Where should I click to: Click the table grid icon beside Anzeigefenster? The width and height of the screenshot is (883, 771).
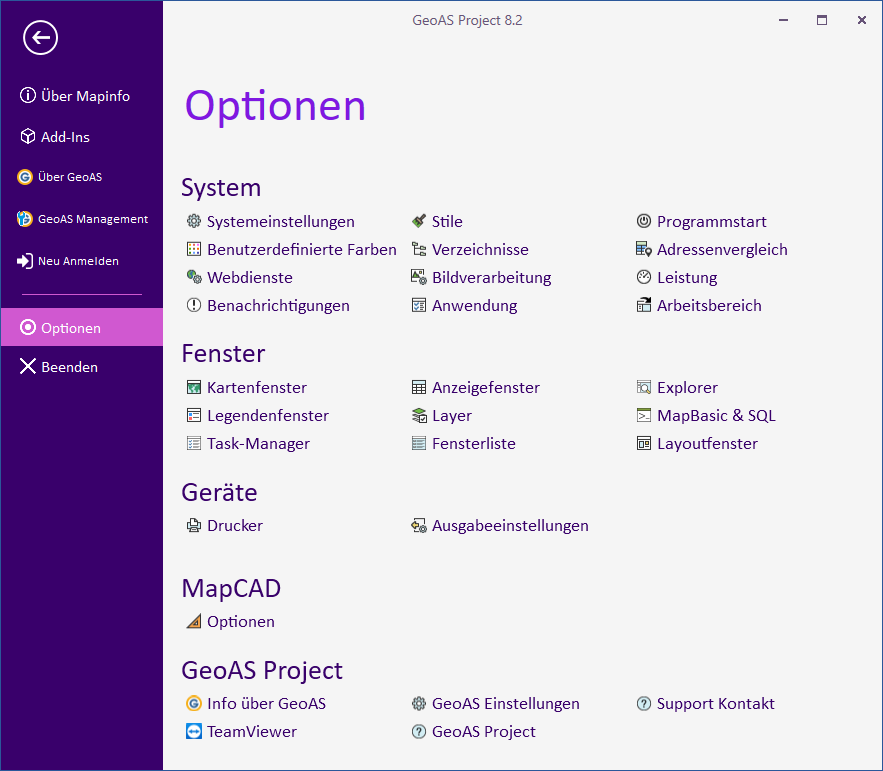tap(418, 387)
